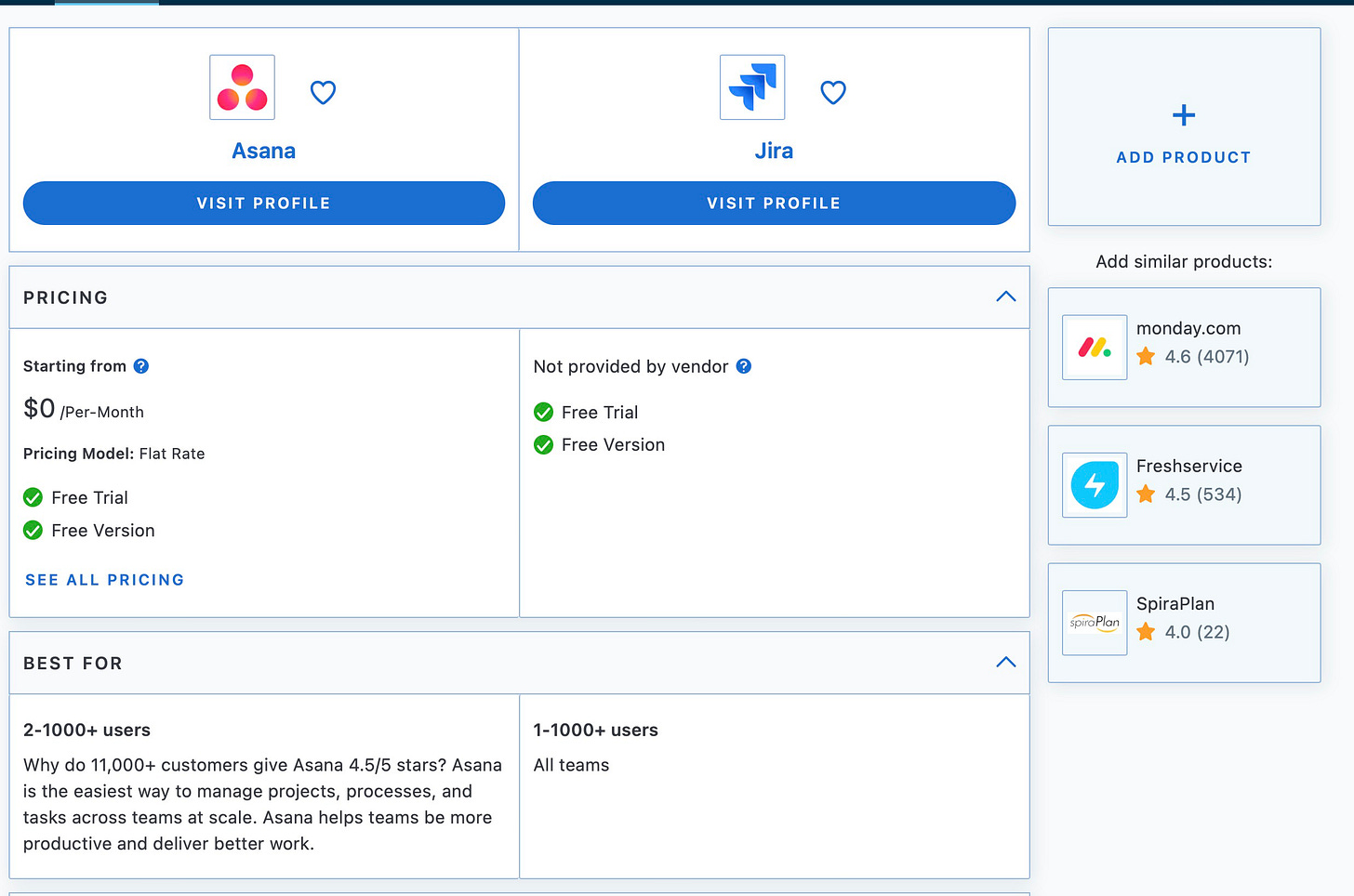
Task: Add Freshservice to the comparison
Action: [1184, 484]
